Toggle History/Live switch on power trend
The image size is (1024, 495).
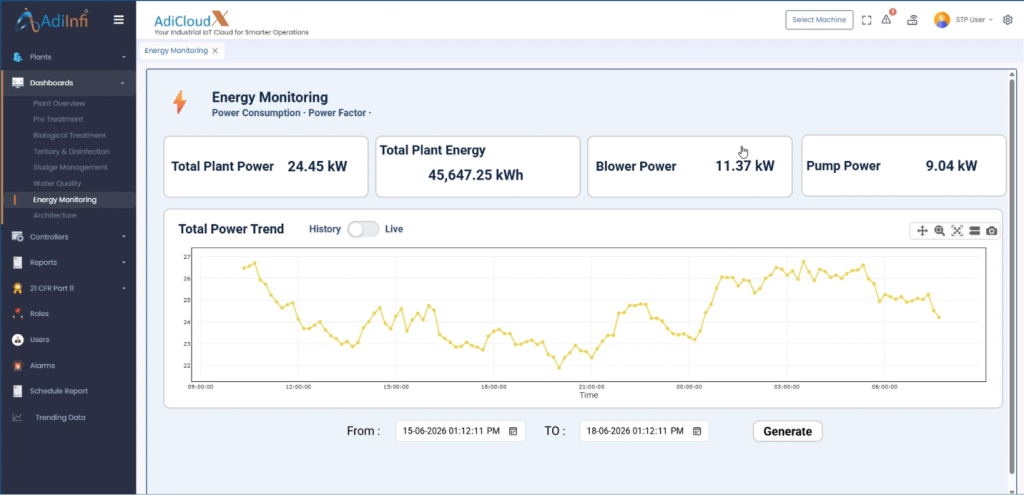(363, 229)
